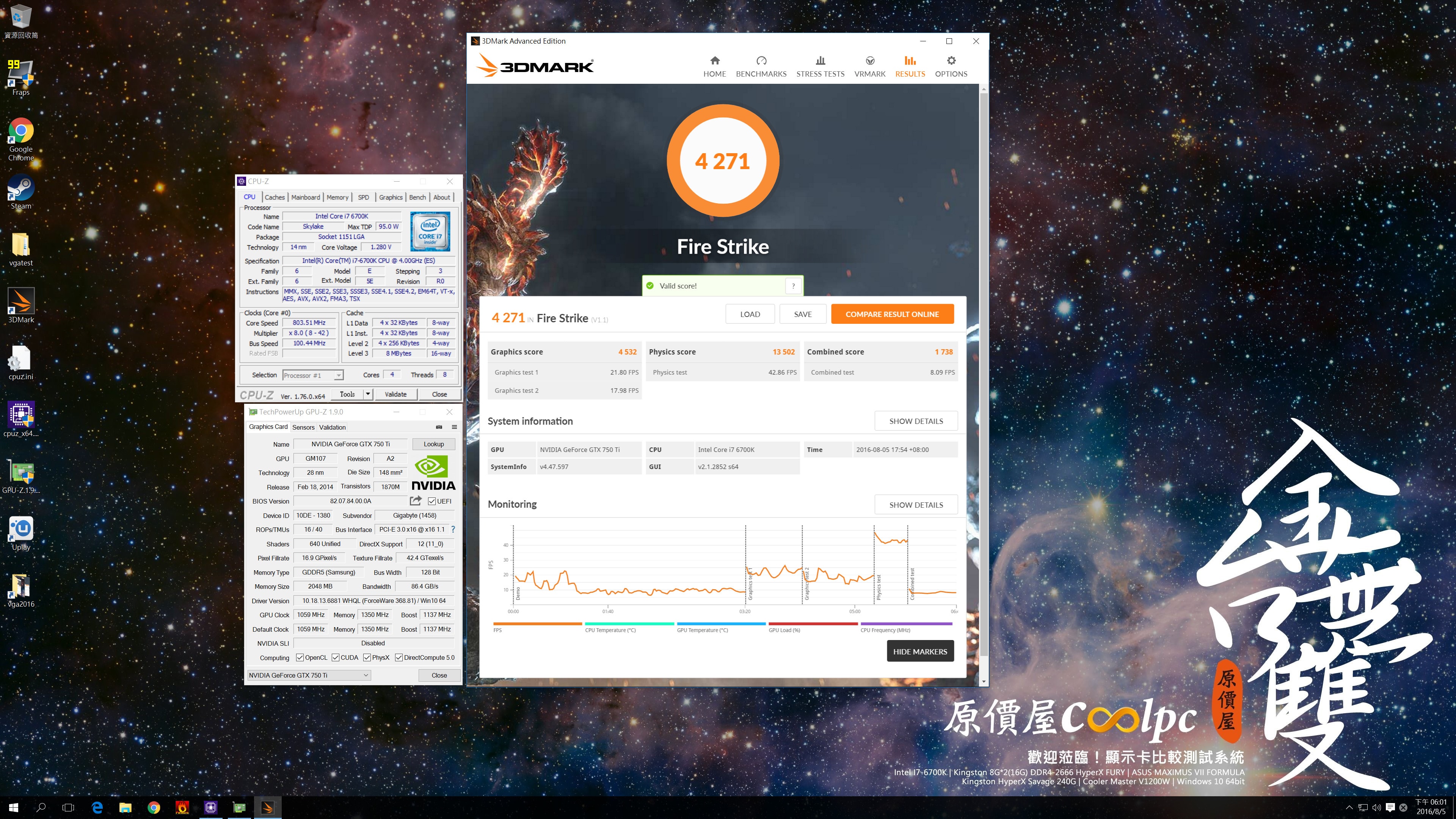1456x819 pixels.
Task: Open the GPU selector dropdown in GPU-Z
Action: click(309, 675)
